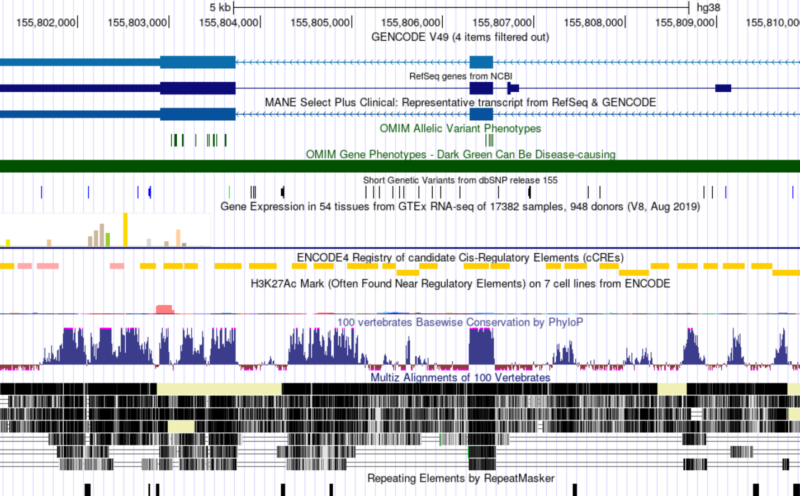
Task: Select the 155,802,000 coordinate label
Action: click(x=46, y=23)
